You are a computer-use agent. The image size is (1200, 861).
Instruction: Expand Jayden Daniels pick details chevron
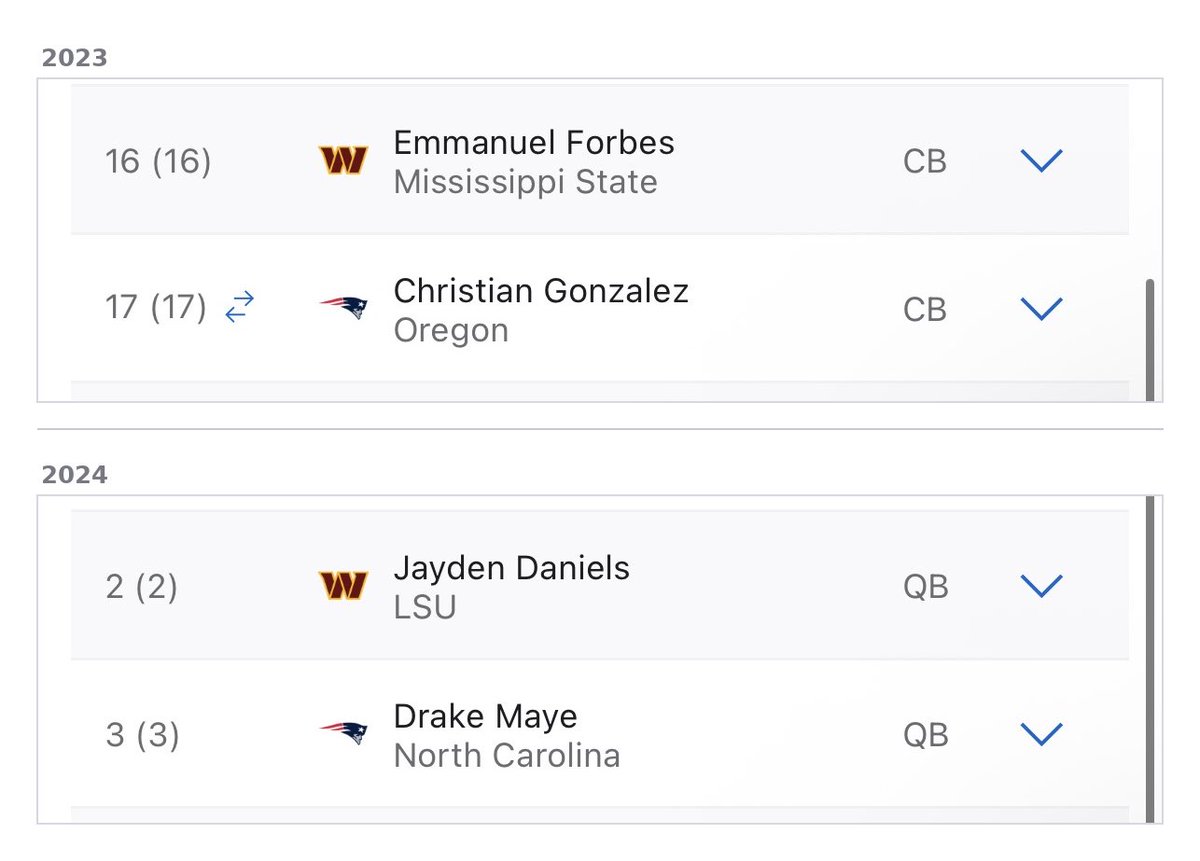(x=1040, y=586)
